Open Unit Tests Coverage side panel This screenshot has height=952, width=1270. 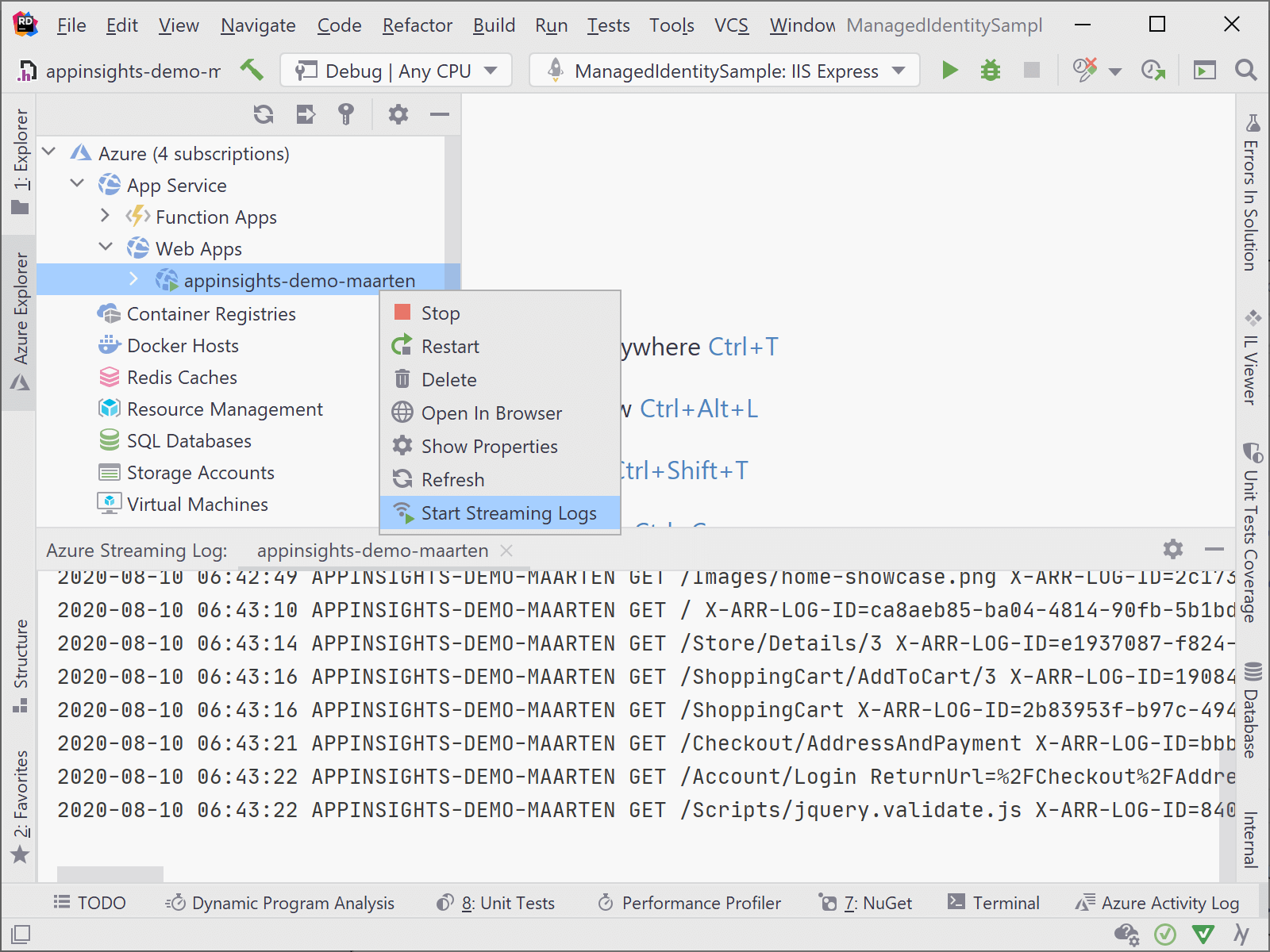tap(1252, 532)
